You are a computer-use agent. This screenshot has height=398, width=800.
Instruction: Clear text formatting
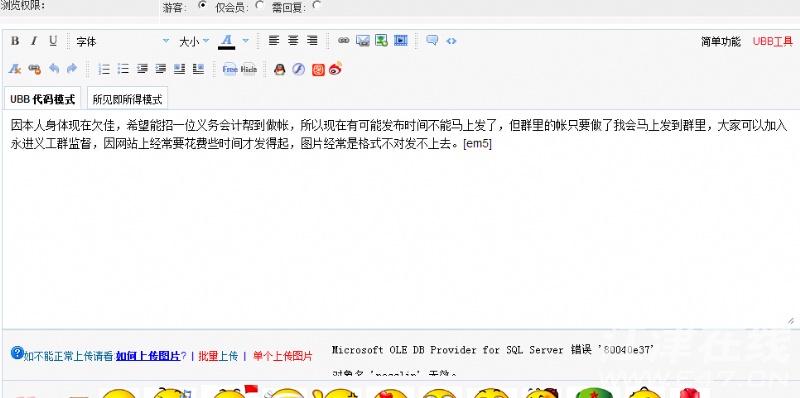click(x=15, y=69)
